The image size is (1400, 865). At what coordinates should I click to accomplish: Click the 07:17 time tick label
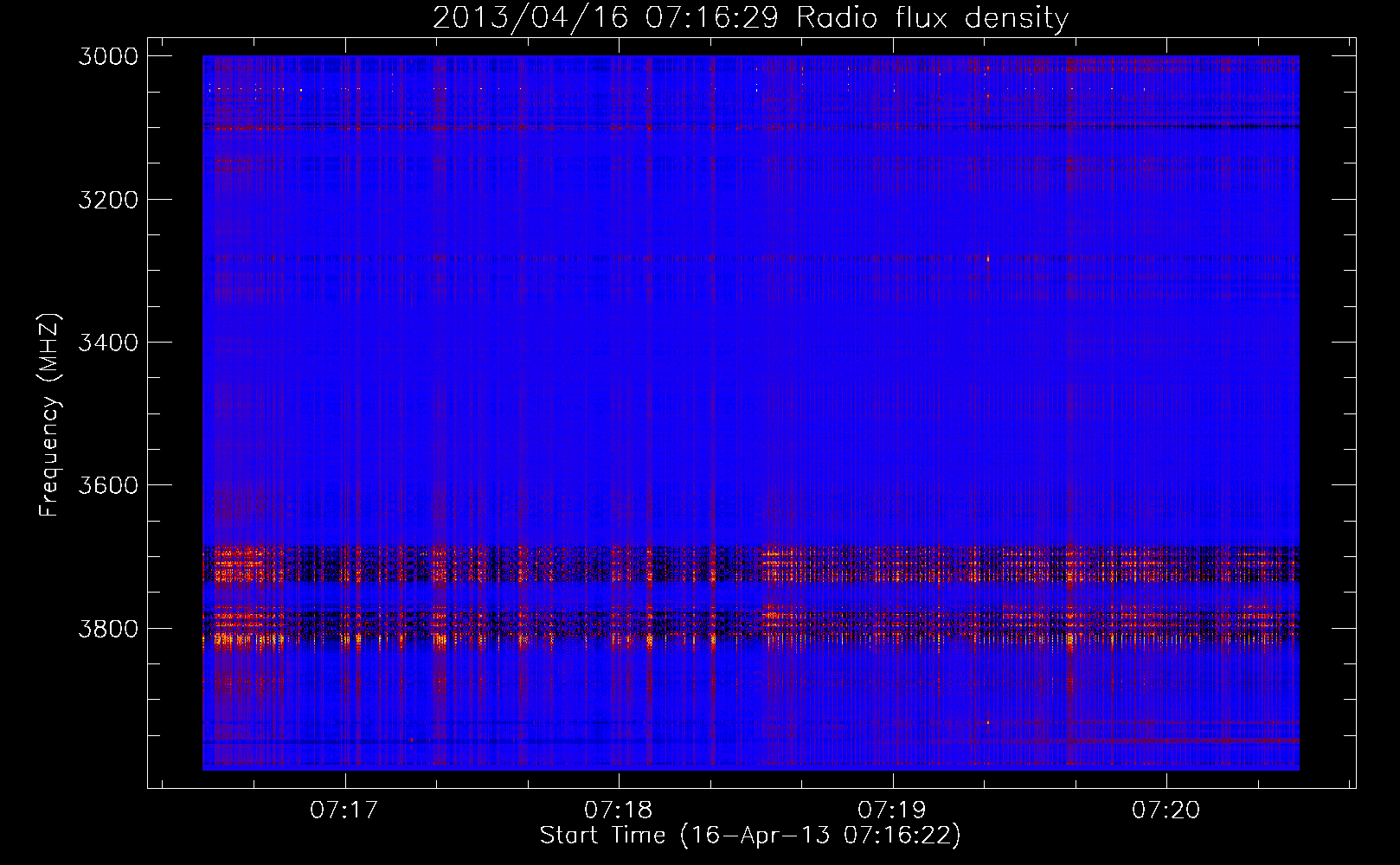pos(344,810)
